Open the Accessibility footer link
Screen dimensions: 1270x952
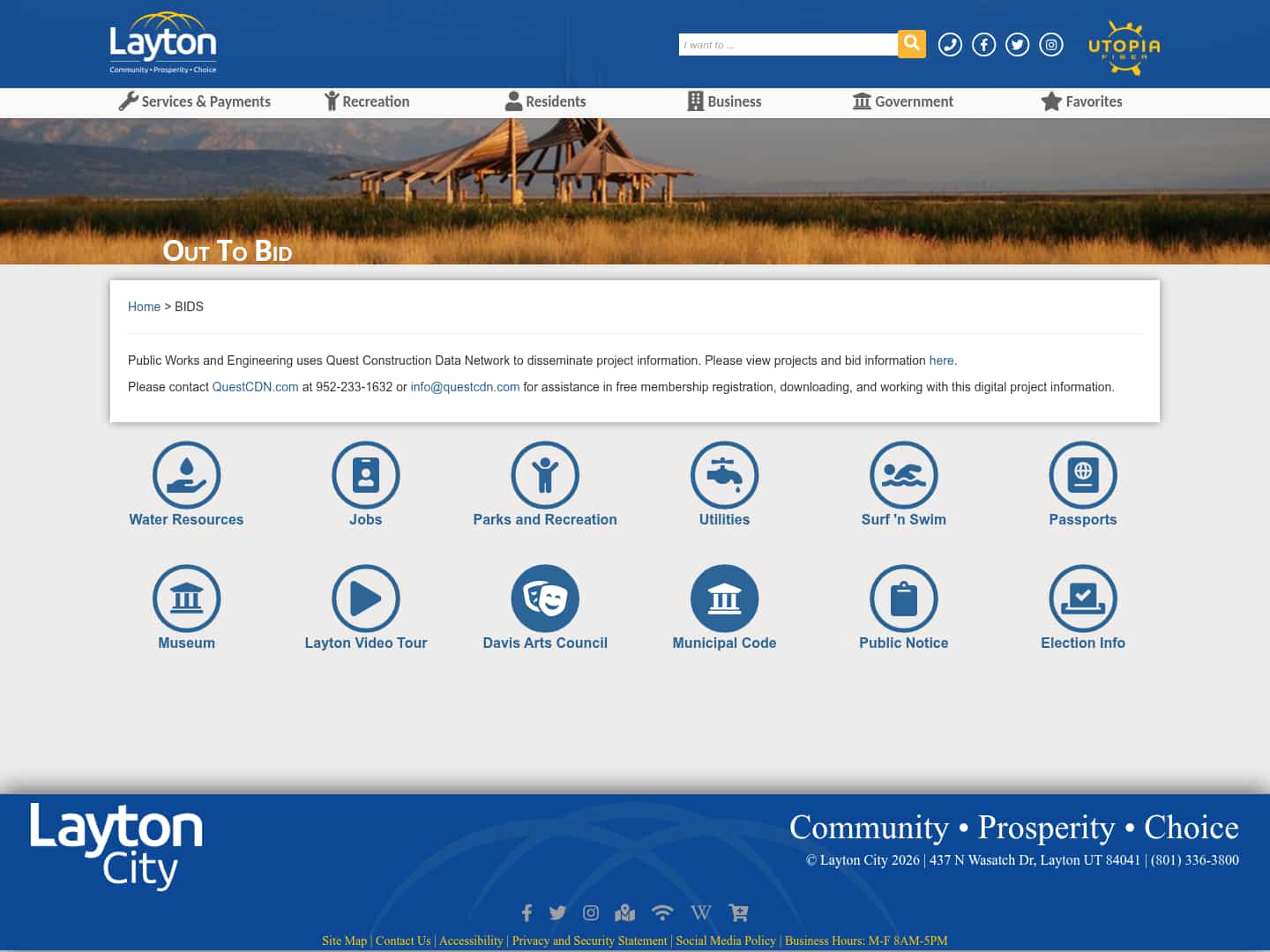click(x=471, y=941)
